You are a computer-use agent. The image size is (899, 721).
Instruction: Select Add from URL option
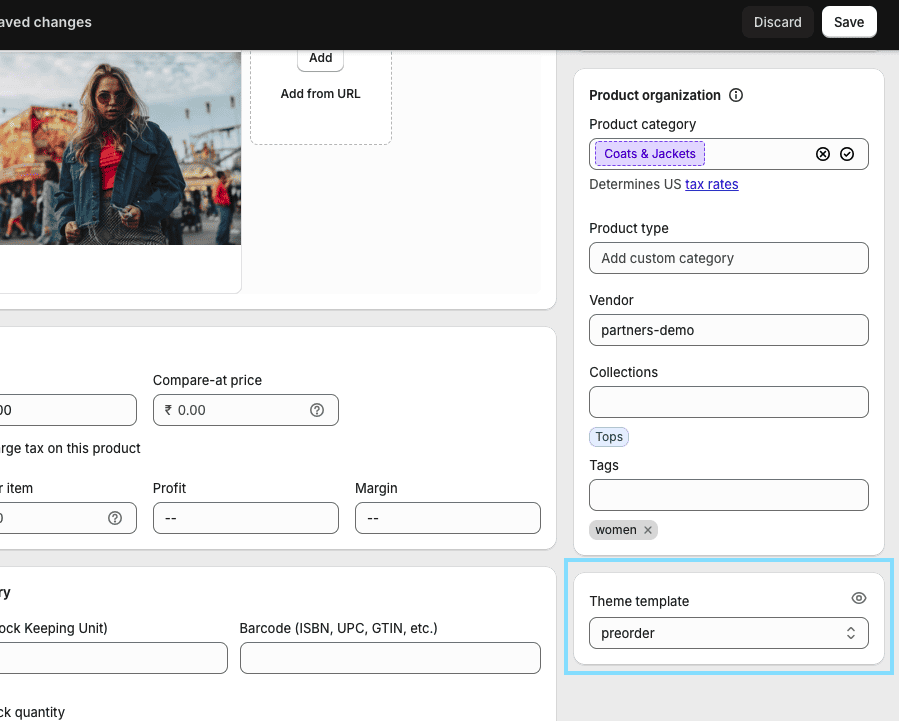320,94
